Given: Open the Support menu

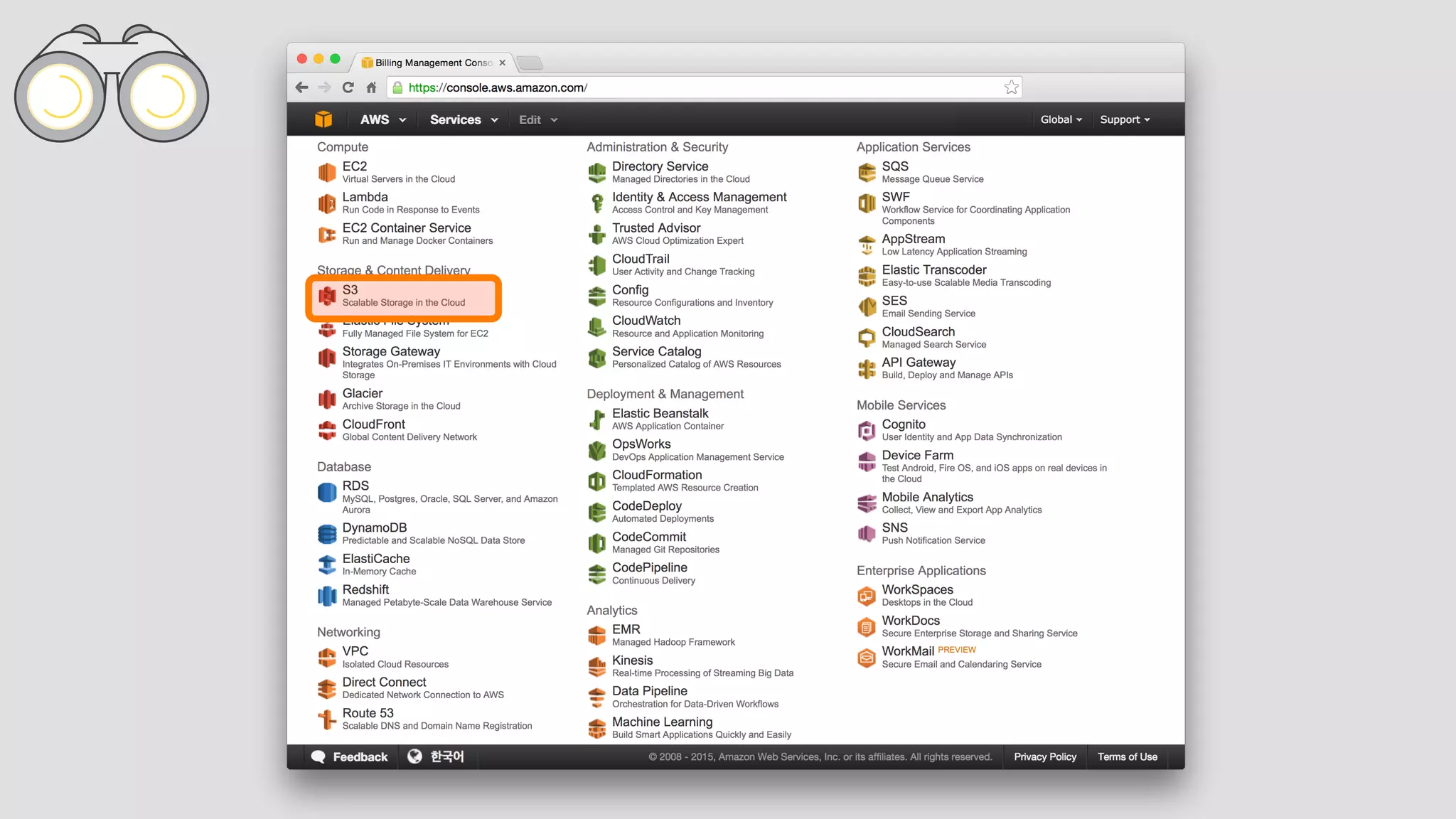Looking at the screenshot, I should [1124, 119].
